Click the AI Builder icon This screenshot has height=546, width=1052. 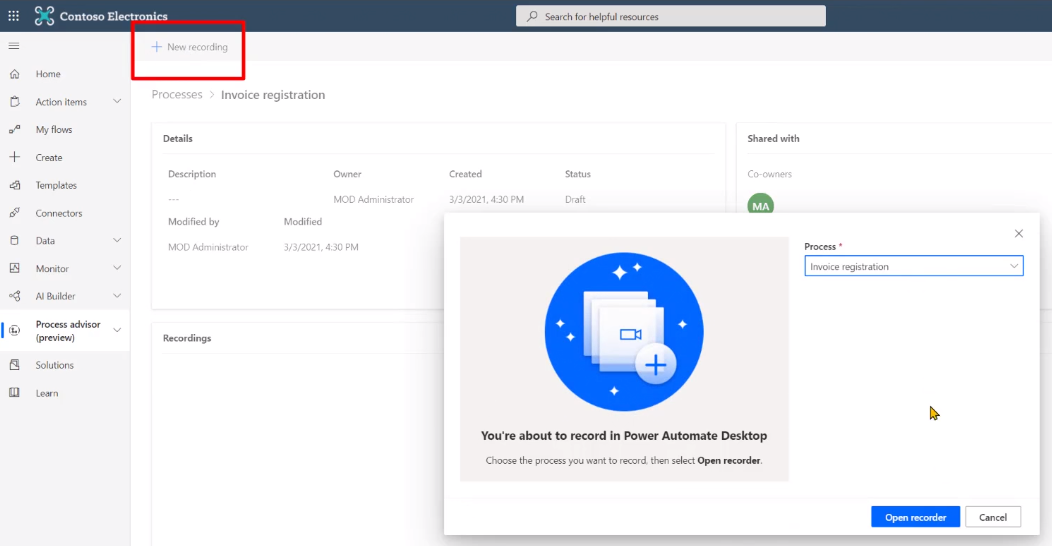pyautogui.click(x=15, y=296)
